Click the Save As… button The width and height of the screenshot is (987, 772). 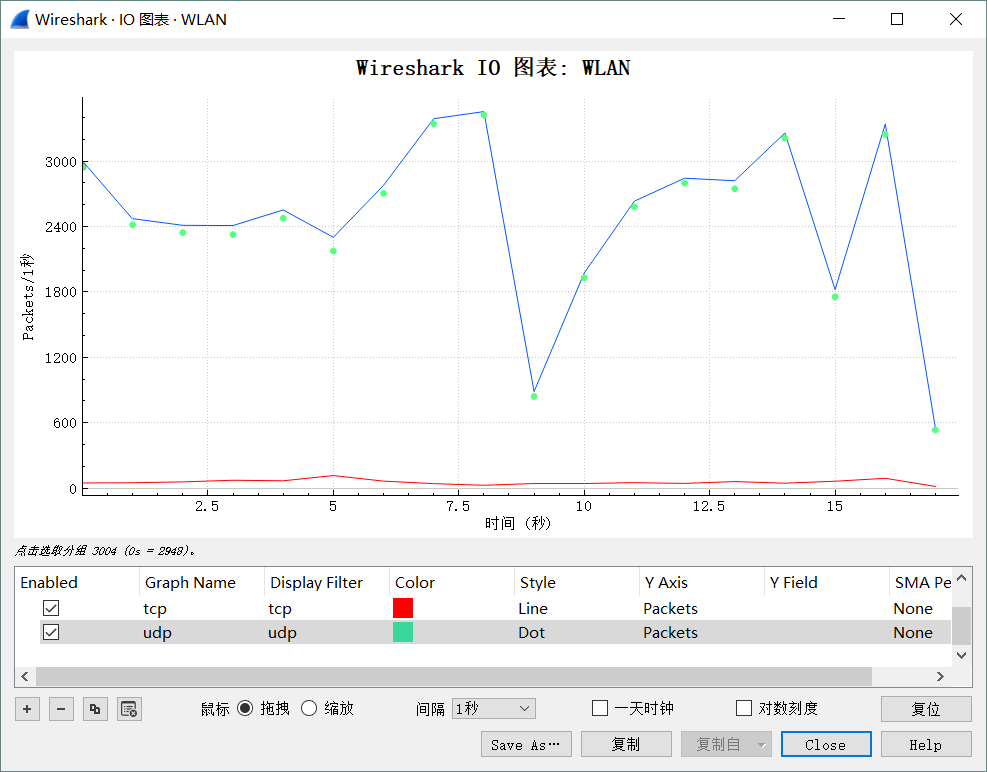click(526, 744)
